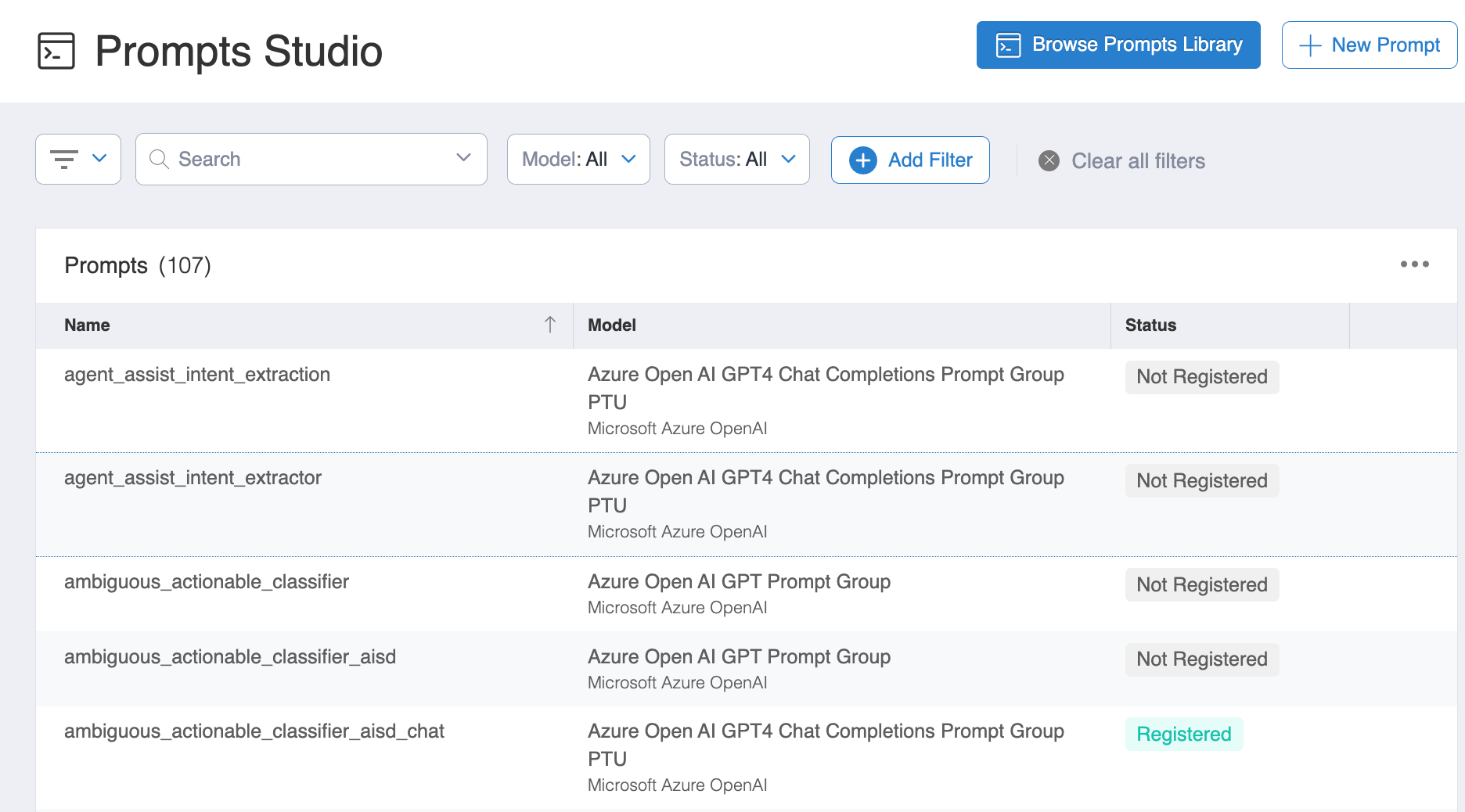The image size is (1465, 812).
Task: Click the X icon beside Clear all filters
Action: tap(1049, 161)
